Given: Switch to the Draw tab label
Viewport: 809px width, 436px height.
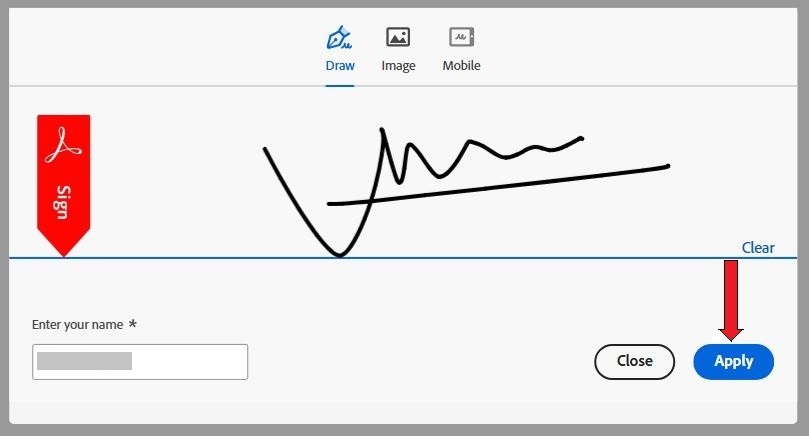Looking at the screenshot, I should (340, 66).
